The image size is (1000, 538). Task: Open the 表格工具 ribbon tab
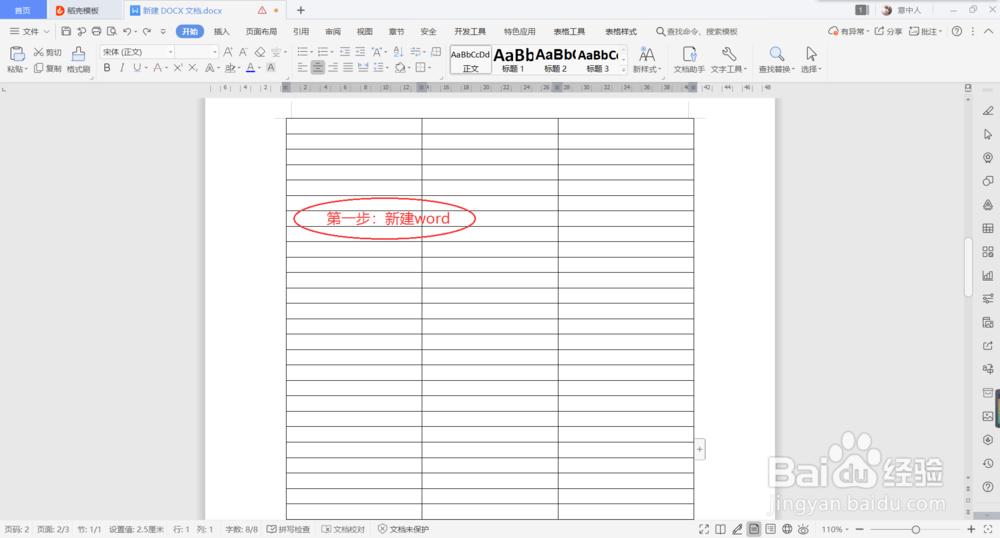(569, 31)
